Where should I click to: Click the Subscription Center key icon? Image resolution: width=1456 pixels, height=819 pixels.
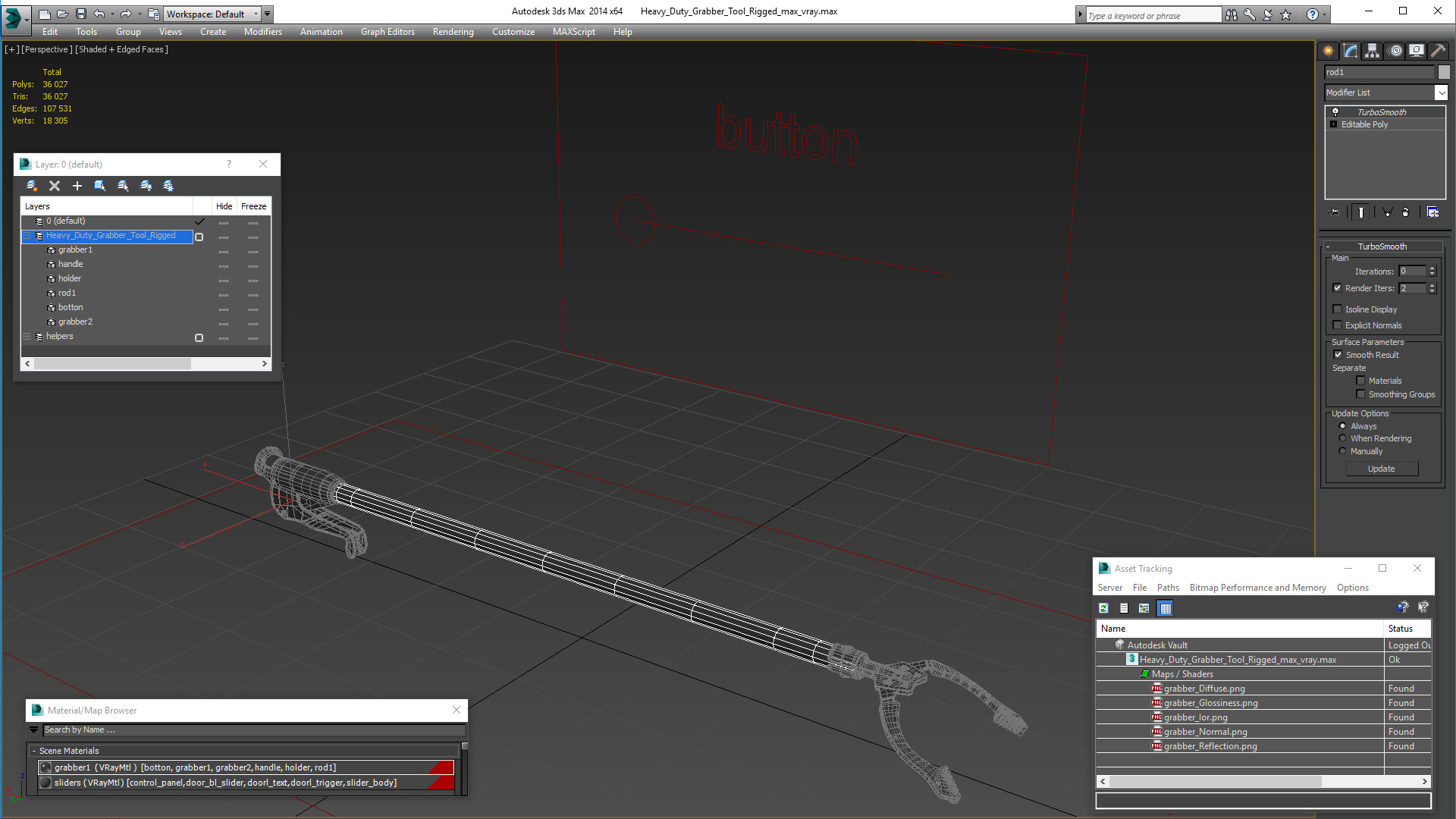(1249, 14)
